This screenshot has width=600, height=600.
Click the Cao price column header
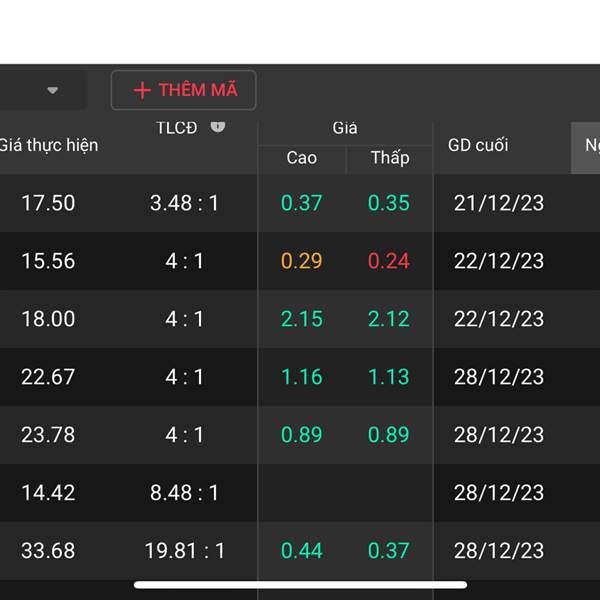pyautogui.click(x=302, y=158)
